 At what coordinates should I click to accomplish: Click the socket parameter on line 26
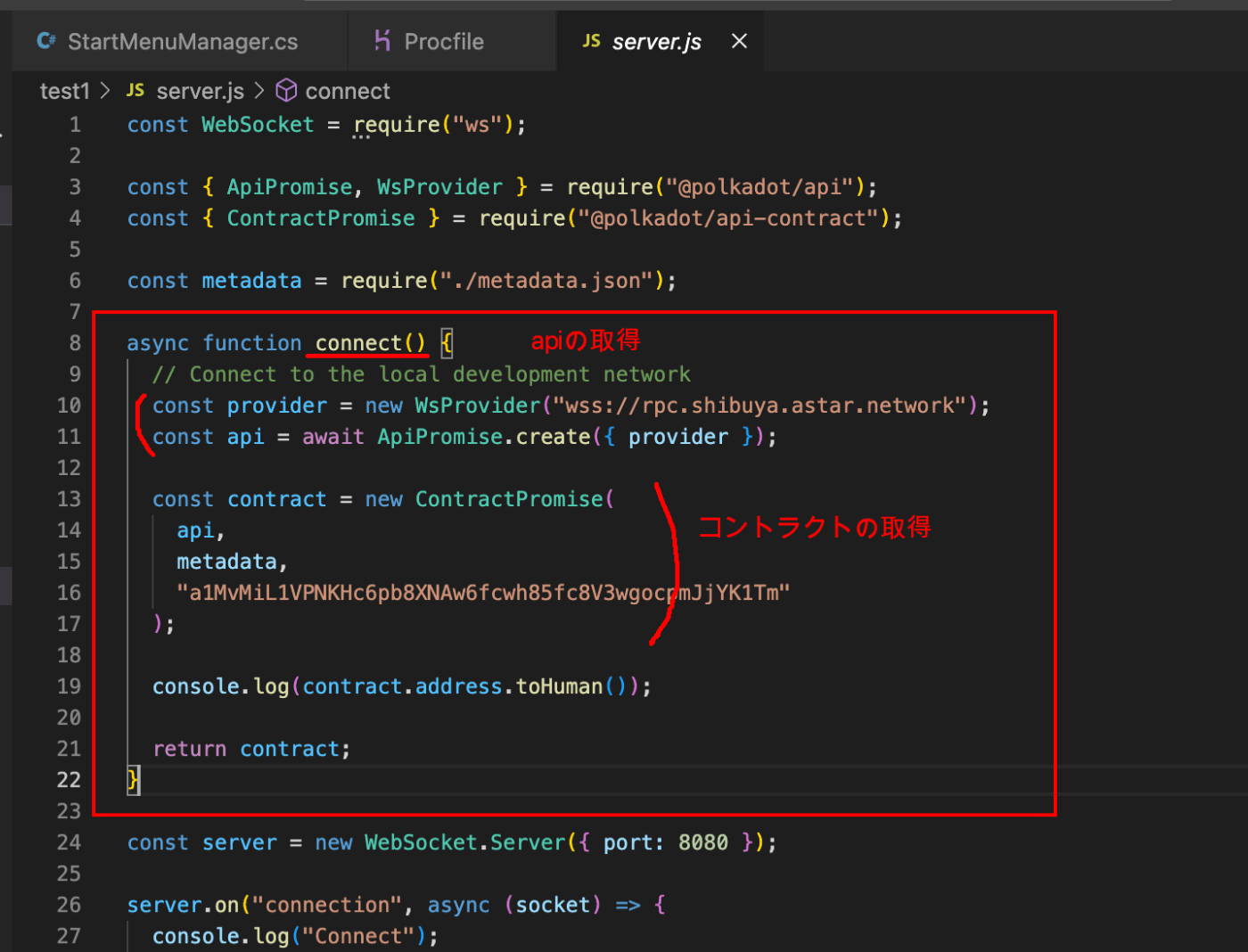553,905
